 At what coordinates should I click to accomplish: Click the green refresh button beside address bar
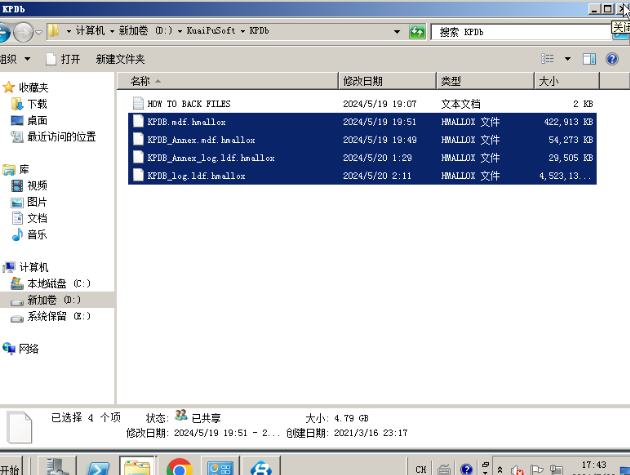tap(418, 32)
